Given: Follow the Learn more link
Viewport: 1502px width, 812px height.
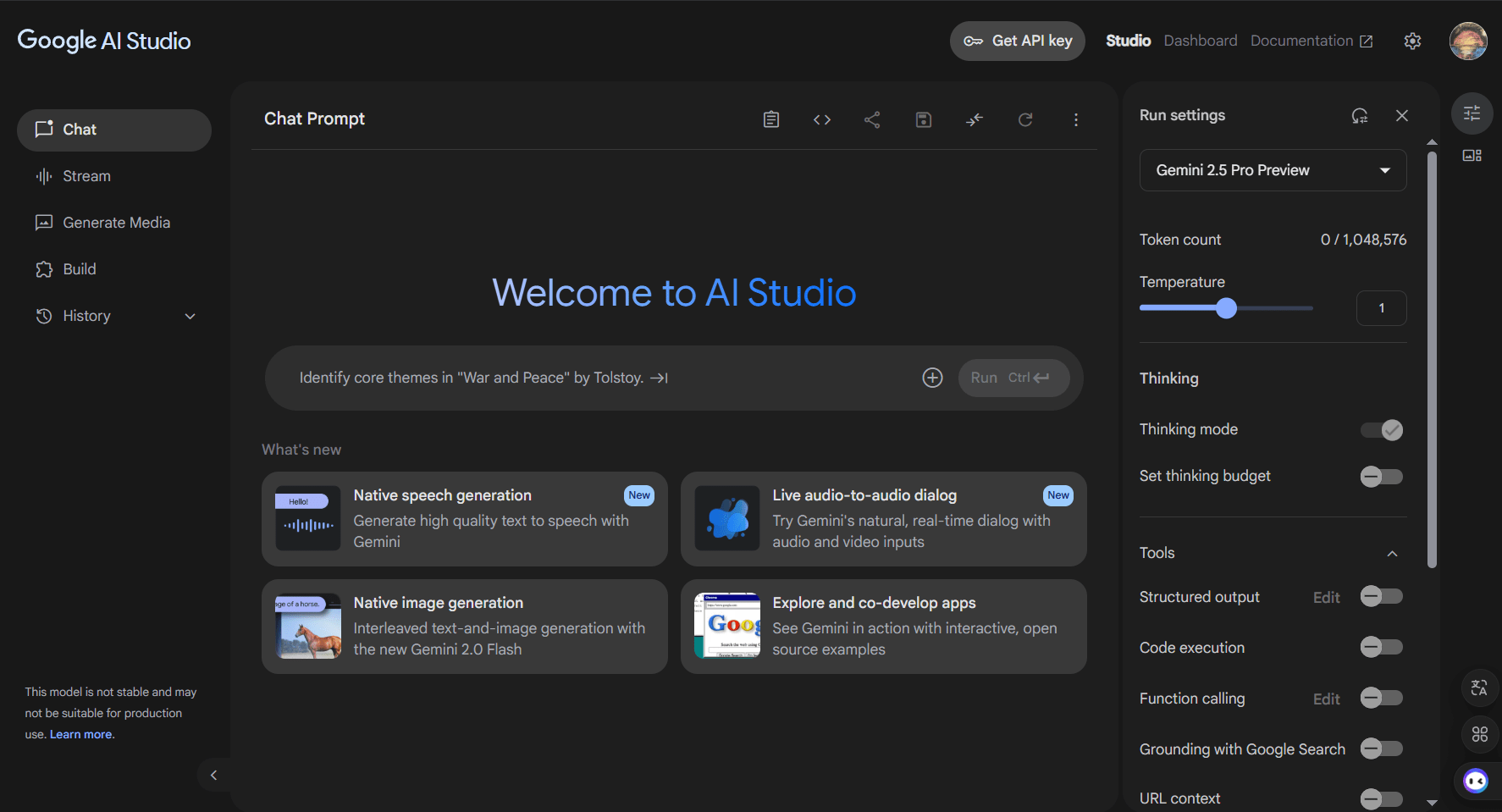Looking at the screenshot, I should click(80, 734).
